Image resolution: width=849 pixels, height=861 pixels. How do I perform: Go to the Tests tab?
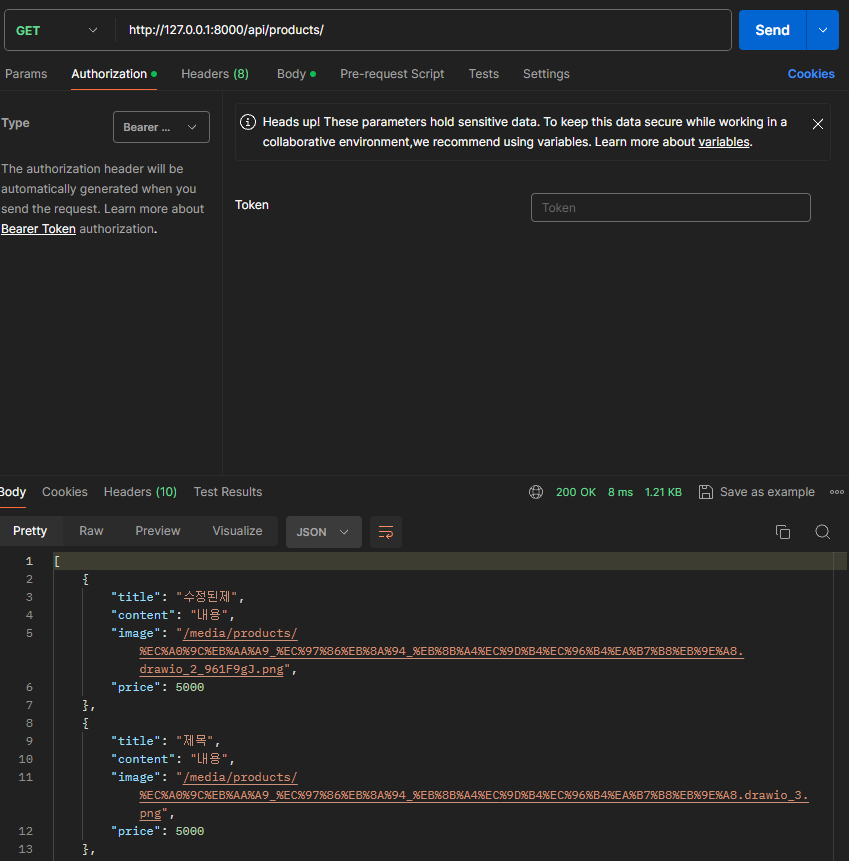484,74
